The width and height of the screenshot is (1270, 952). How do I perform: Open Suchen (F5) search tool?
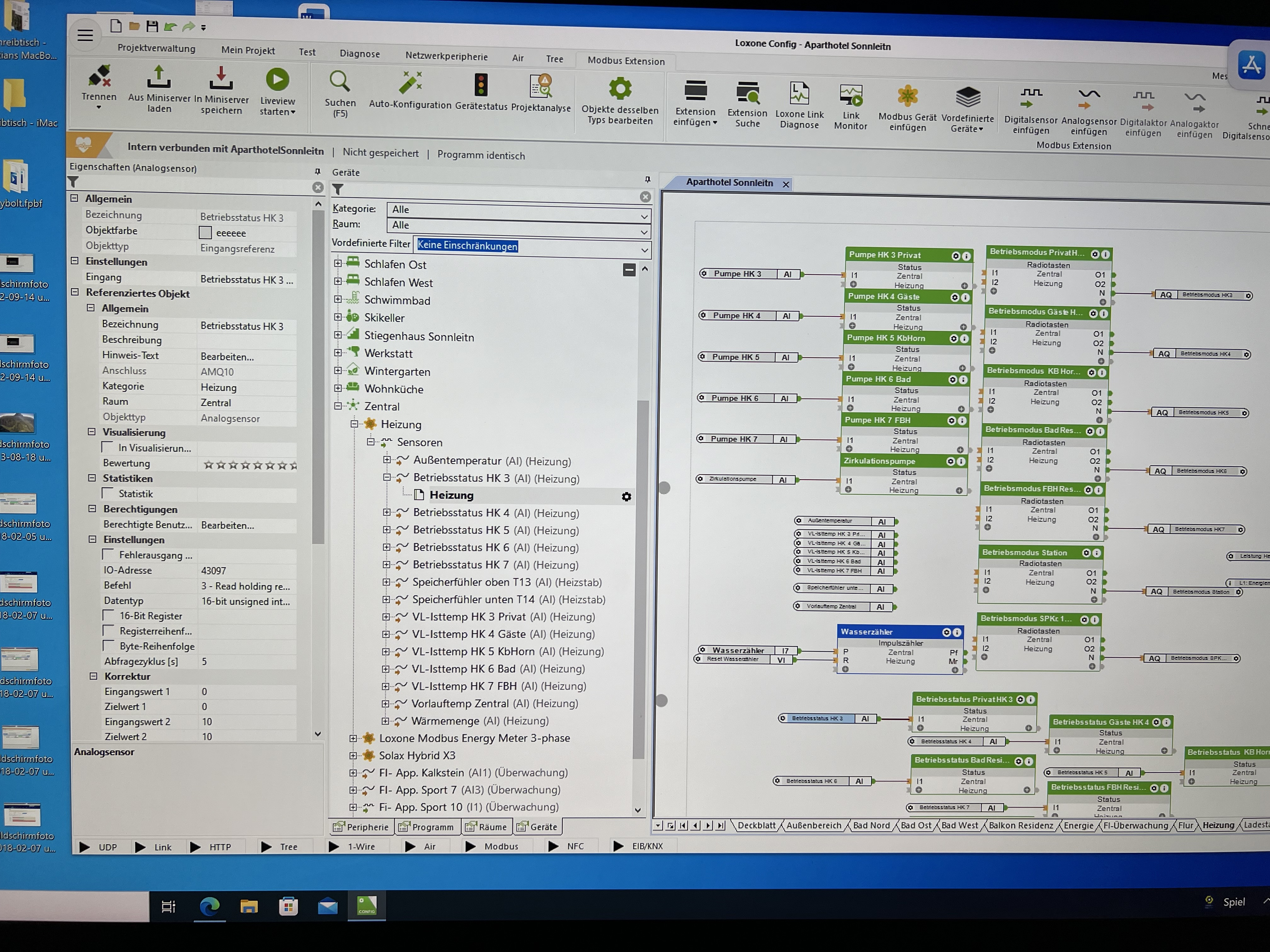coord(339,82)
